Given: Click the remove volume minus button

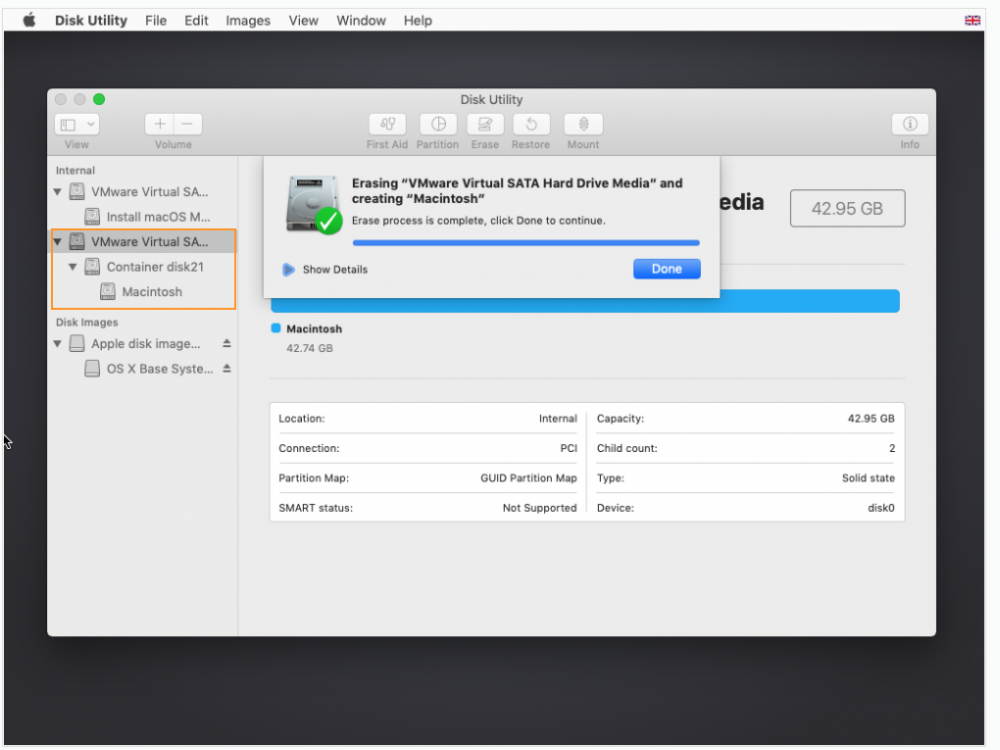Looking at the screenshot, I should [188, 124].
